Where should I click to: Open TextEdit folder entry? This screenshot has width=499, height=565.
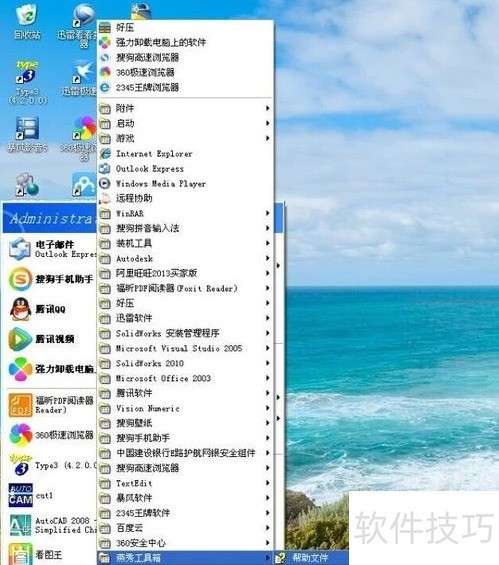click(185, 484)
